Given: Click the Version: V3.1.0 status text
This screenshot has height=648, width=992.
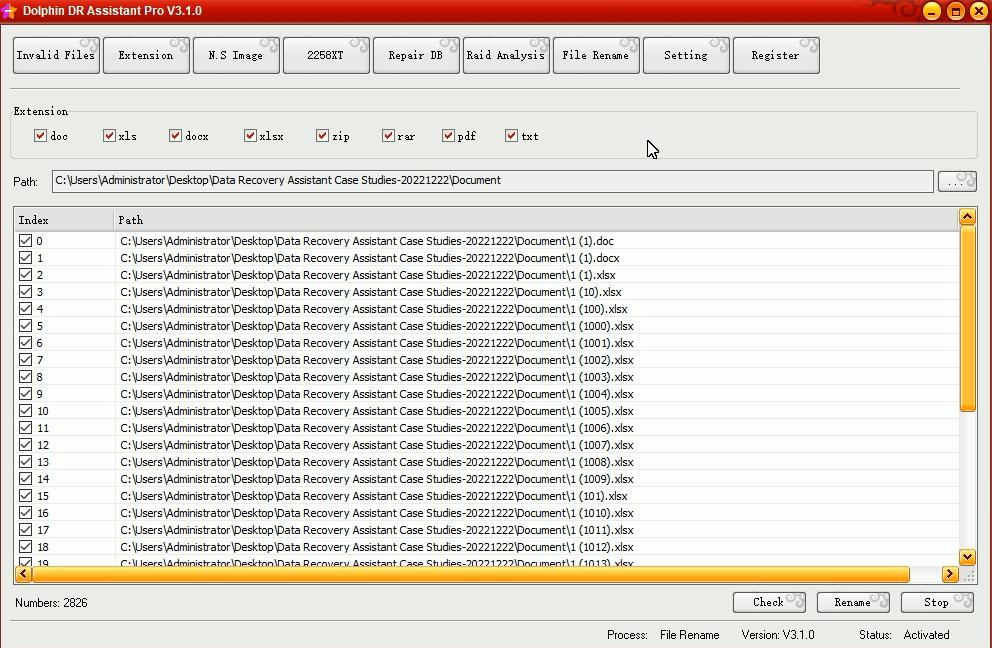Looking at the screenshot, I should [x=778, y=635].
